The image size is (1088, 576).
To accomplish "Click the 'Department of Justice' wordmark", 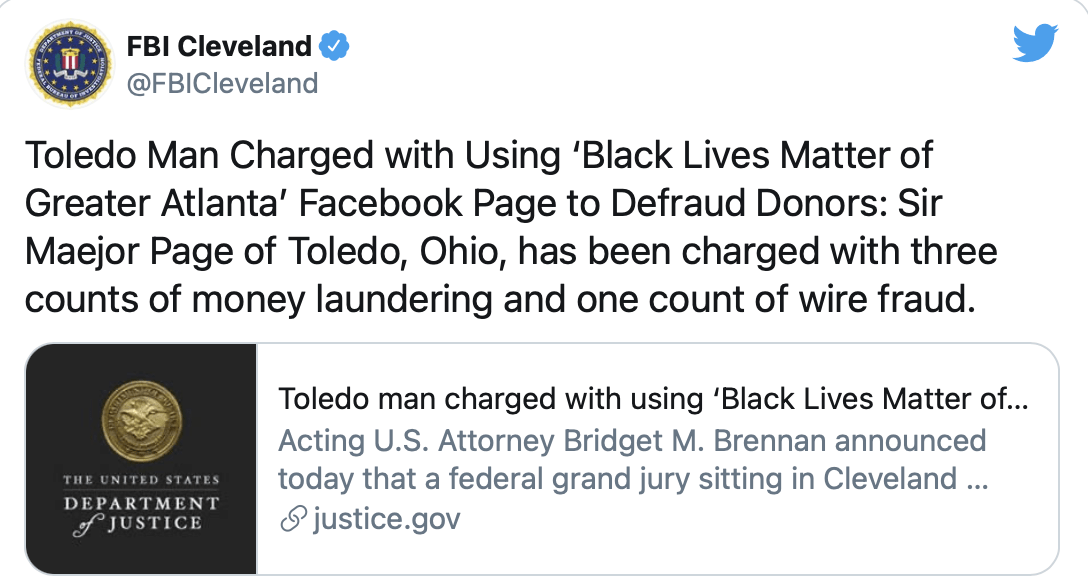I will point(141,513).
